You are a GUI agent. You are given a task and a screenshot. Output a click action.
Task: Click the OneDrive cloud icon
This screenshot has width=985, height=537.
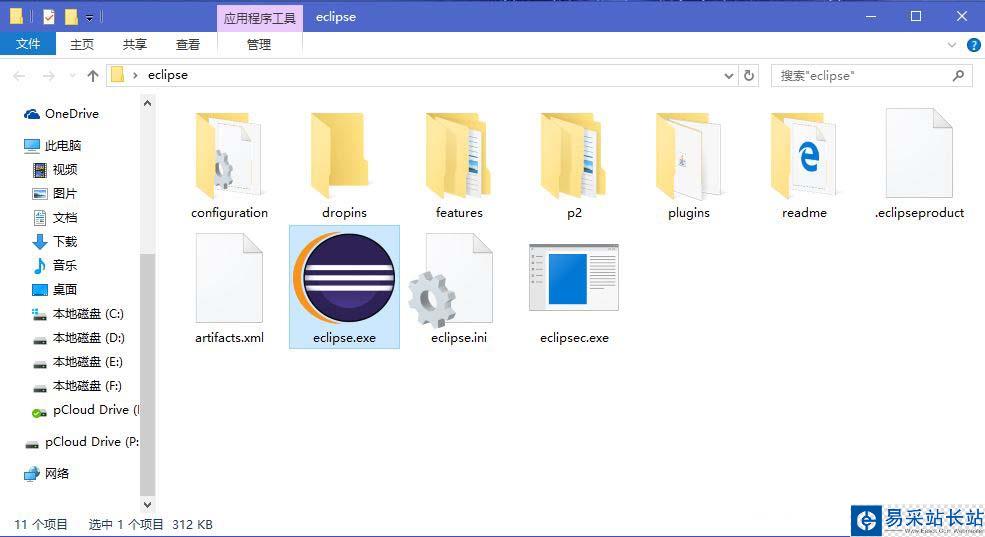click(x=32, y=114)
